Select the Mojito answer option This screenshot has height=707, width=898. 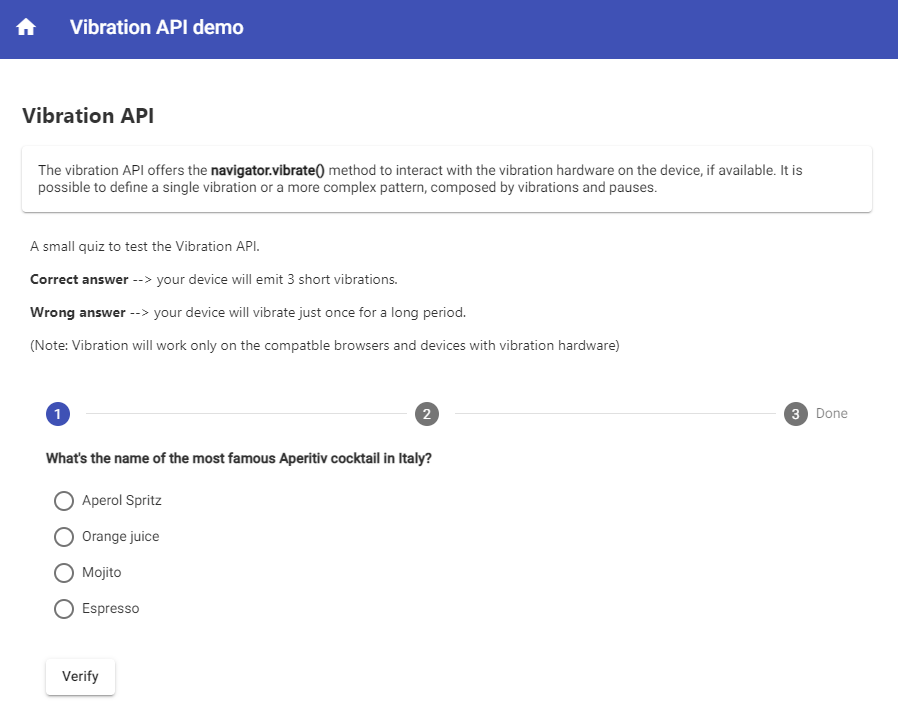64,572
